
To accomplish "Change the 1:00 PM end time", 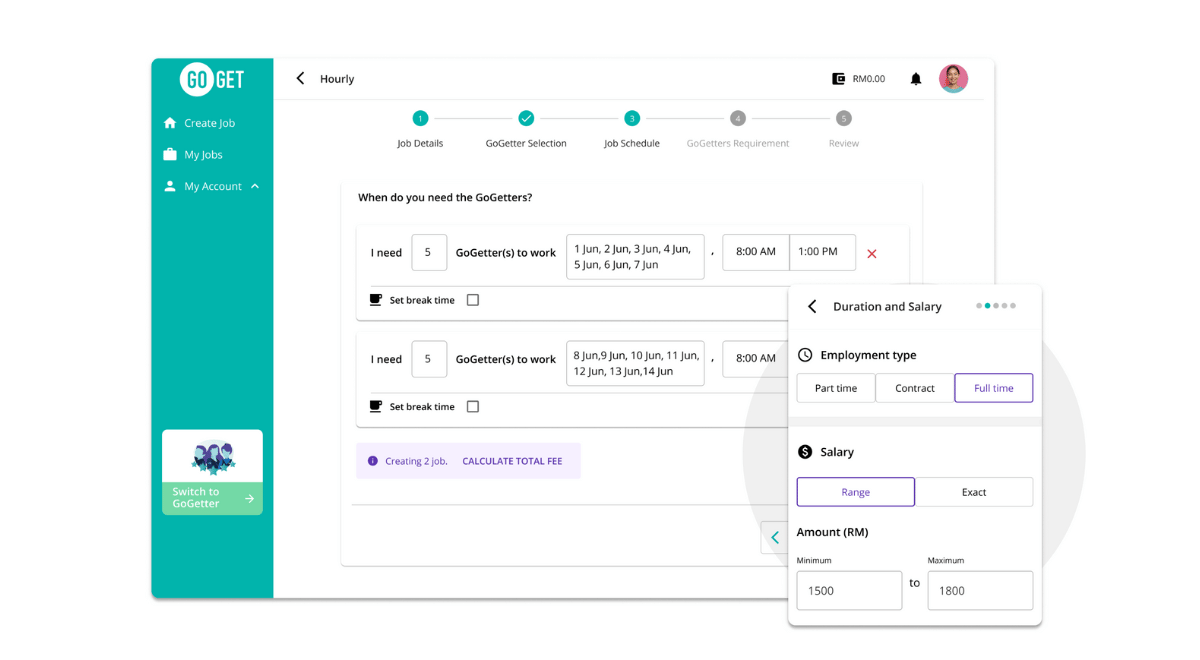I will coord(822,252).
